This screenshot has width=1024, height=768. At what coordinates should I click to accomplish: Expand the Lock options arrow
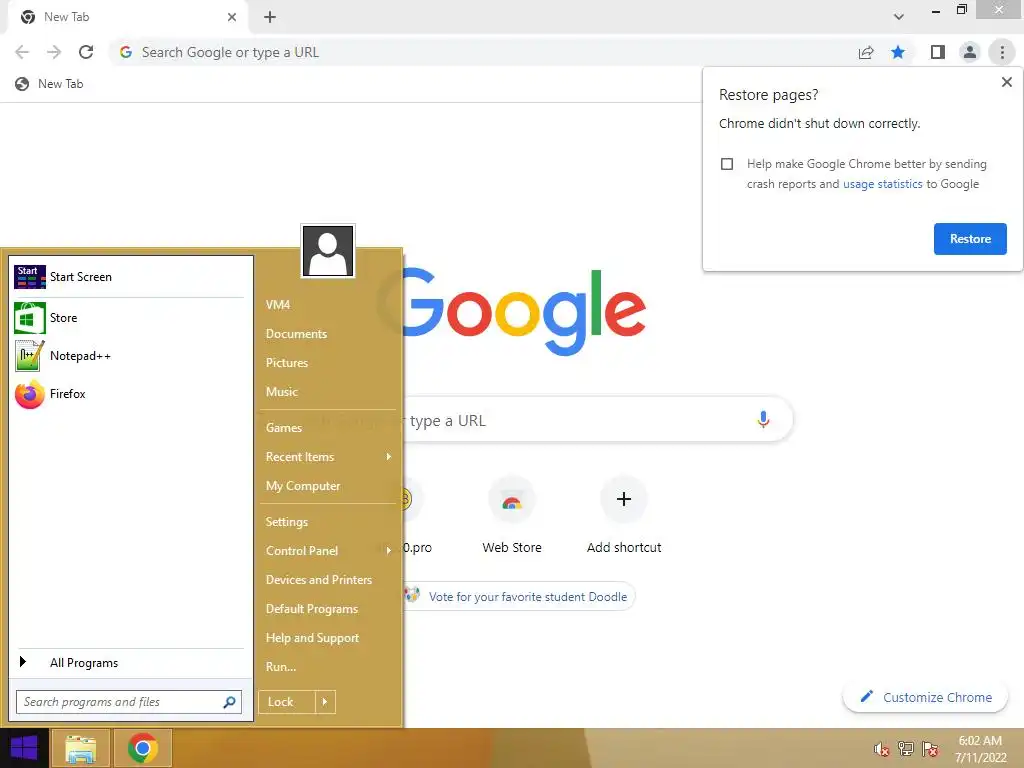coord(325,702)
